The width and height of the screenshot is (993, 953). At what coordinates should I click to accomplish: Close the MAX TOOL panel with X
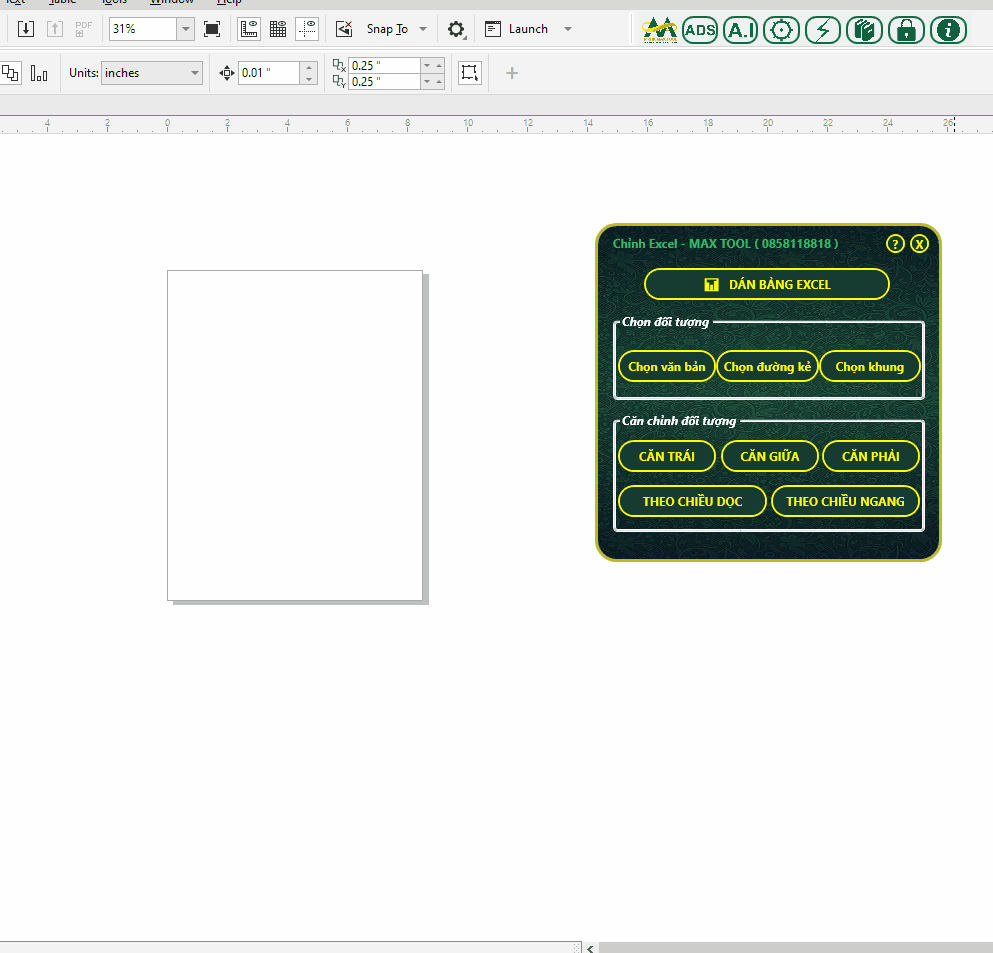919,244
